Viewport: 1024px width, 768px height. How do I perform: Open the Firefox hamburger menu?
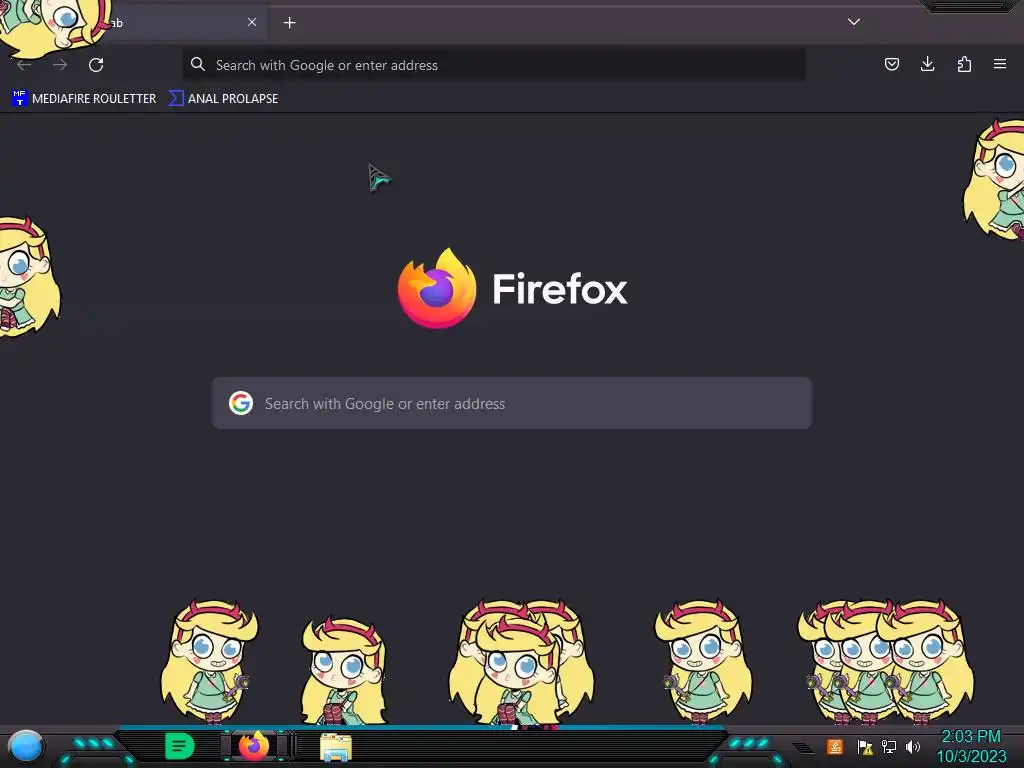coord(1000,64)
